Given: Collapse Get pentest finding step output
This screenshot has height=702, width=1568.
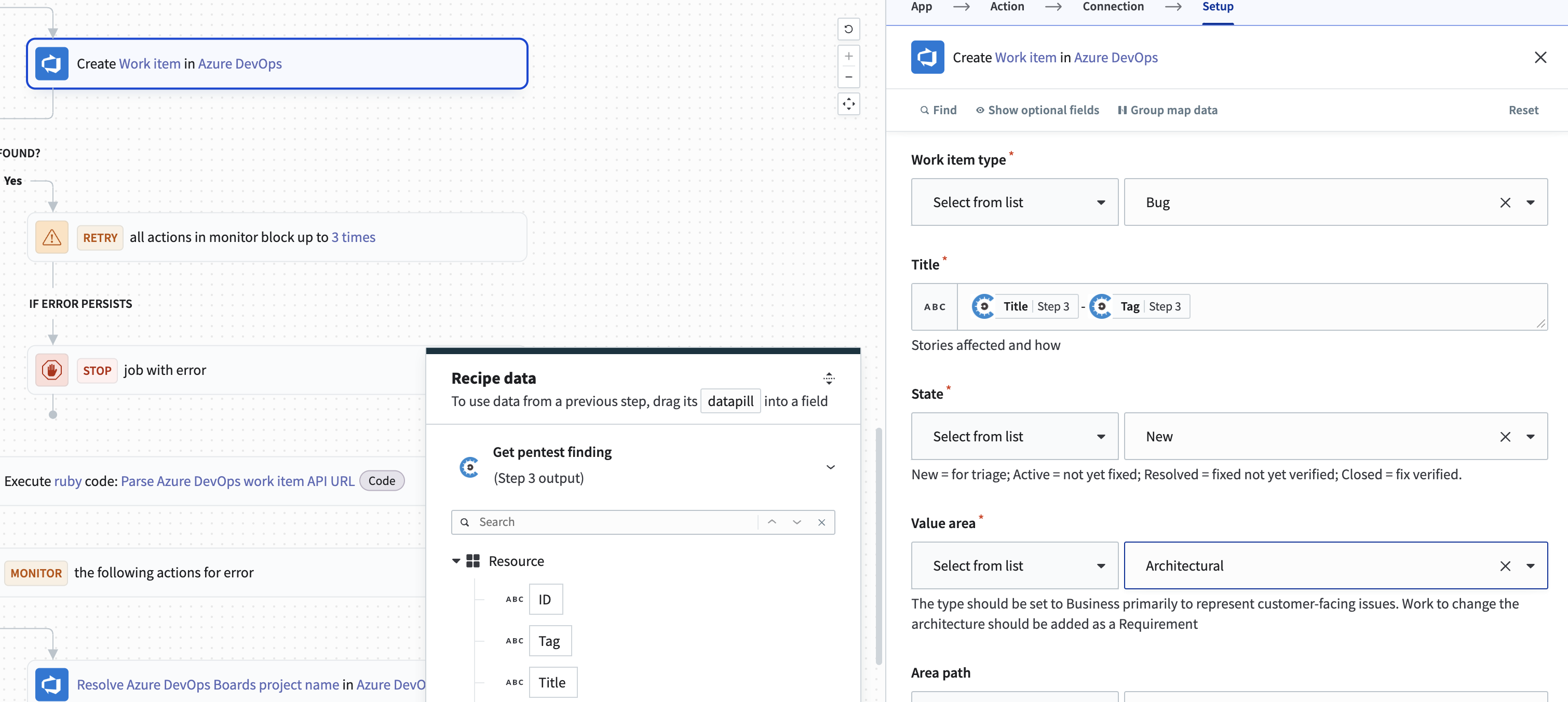Looking at the screenshot, I should pos(830,467).
